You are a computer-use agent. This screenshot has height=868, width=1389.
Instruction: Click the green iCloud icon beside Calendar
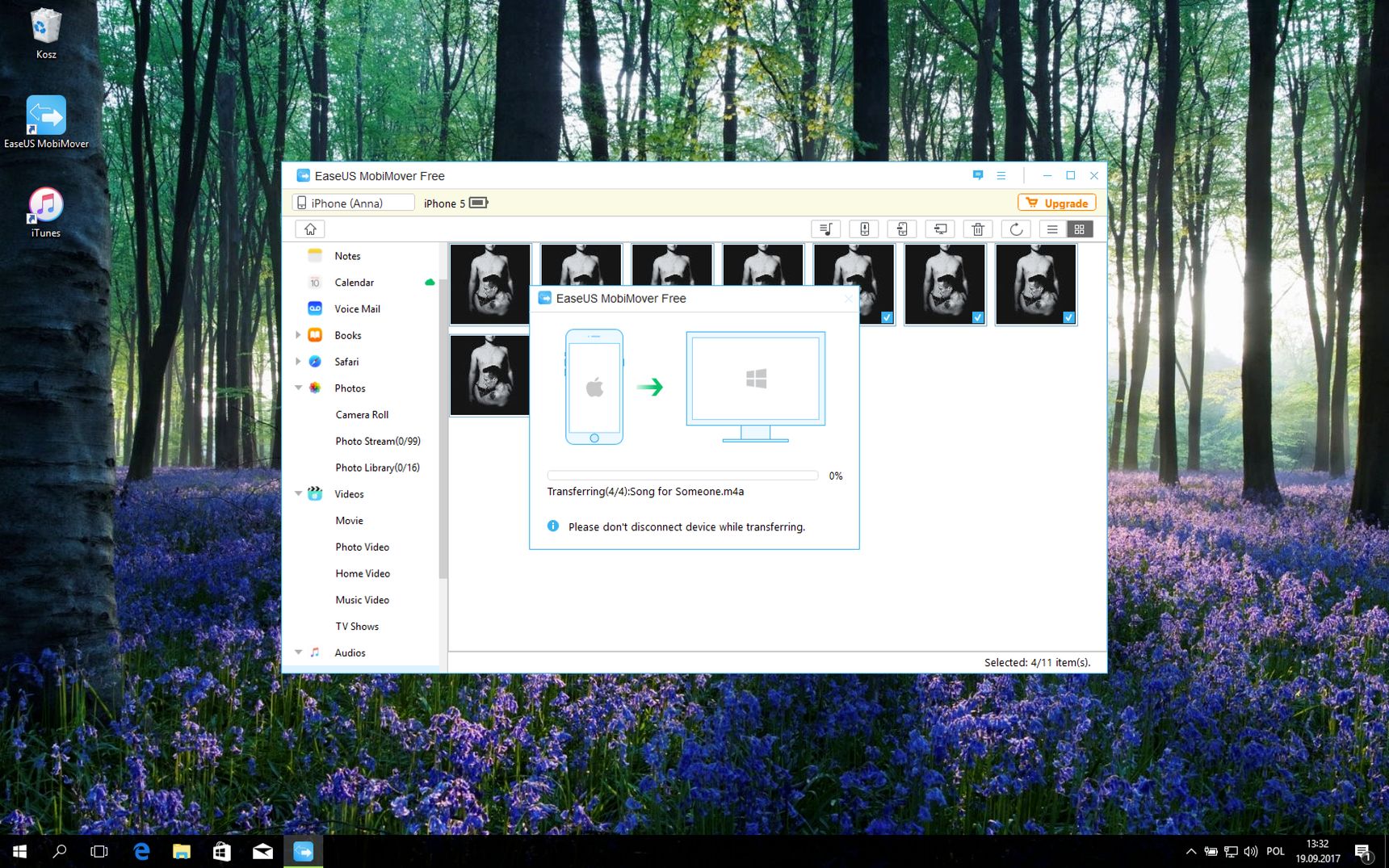(430, 283)
